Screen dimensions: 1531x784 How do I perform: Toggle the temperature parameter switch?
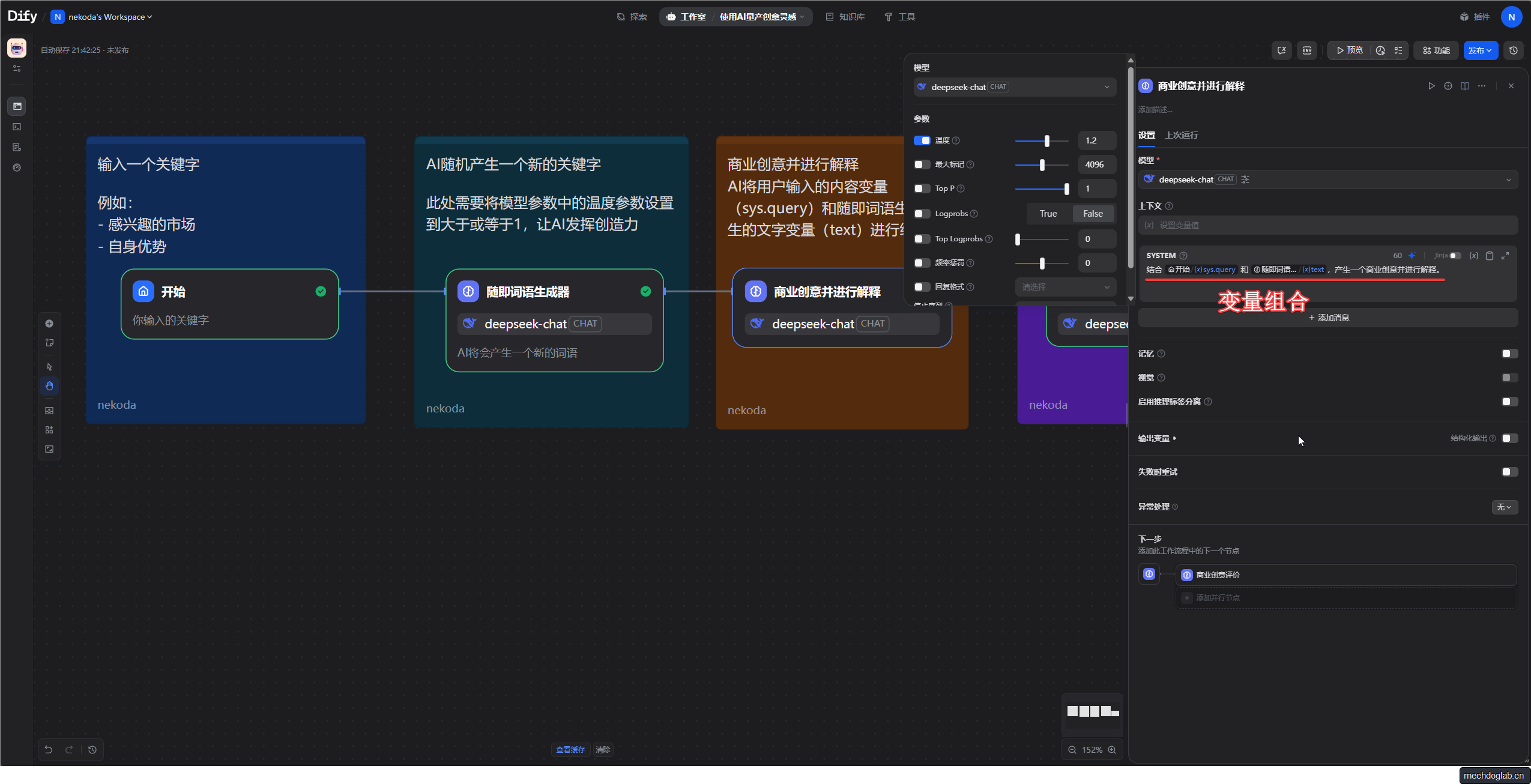coord(922,140)
